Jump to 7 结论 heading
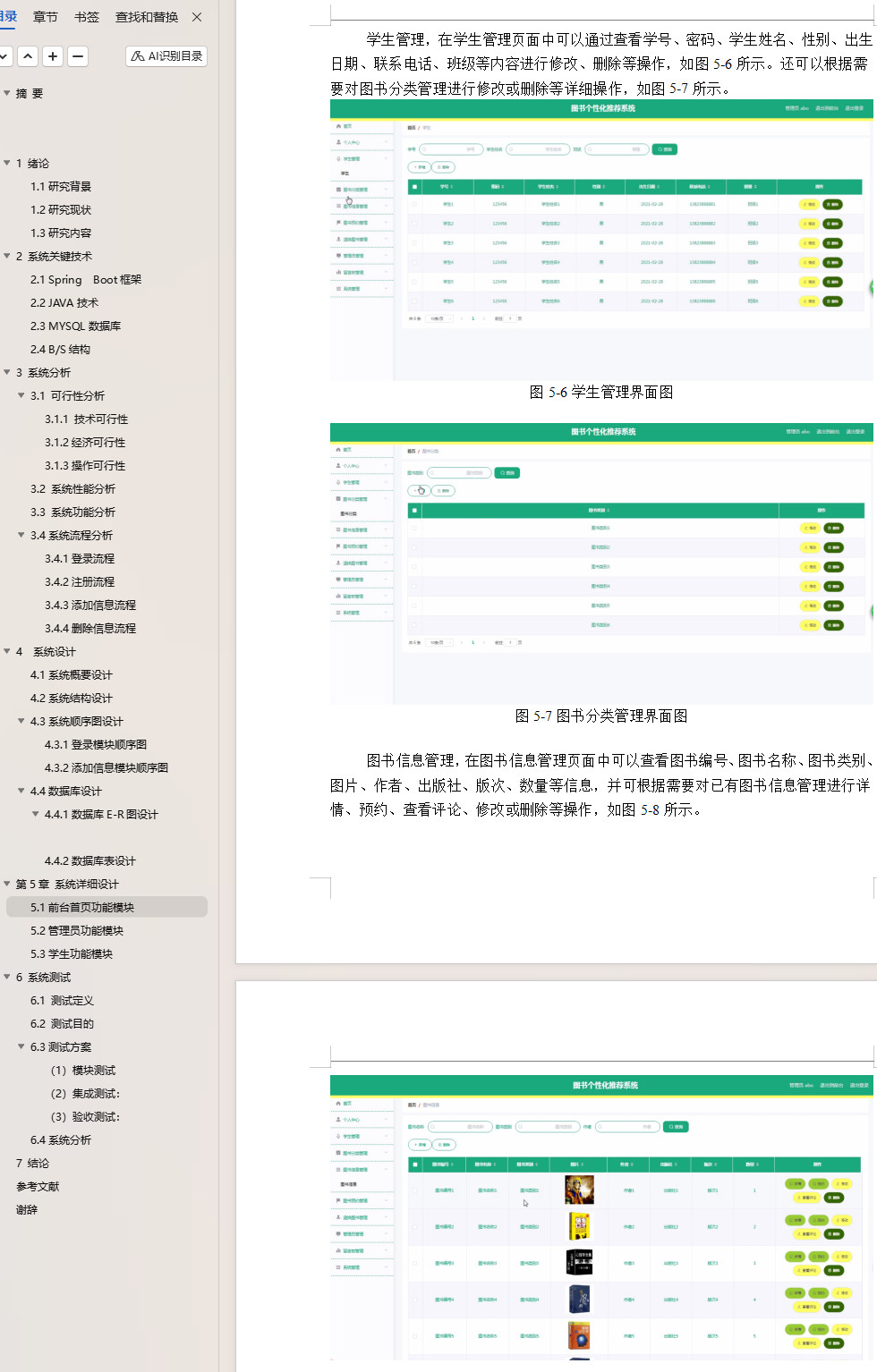Image resolution: width=877 pixels, height=1372 pixels. pos(32,1163)
